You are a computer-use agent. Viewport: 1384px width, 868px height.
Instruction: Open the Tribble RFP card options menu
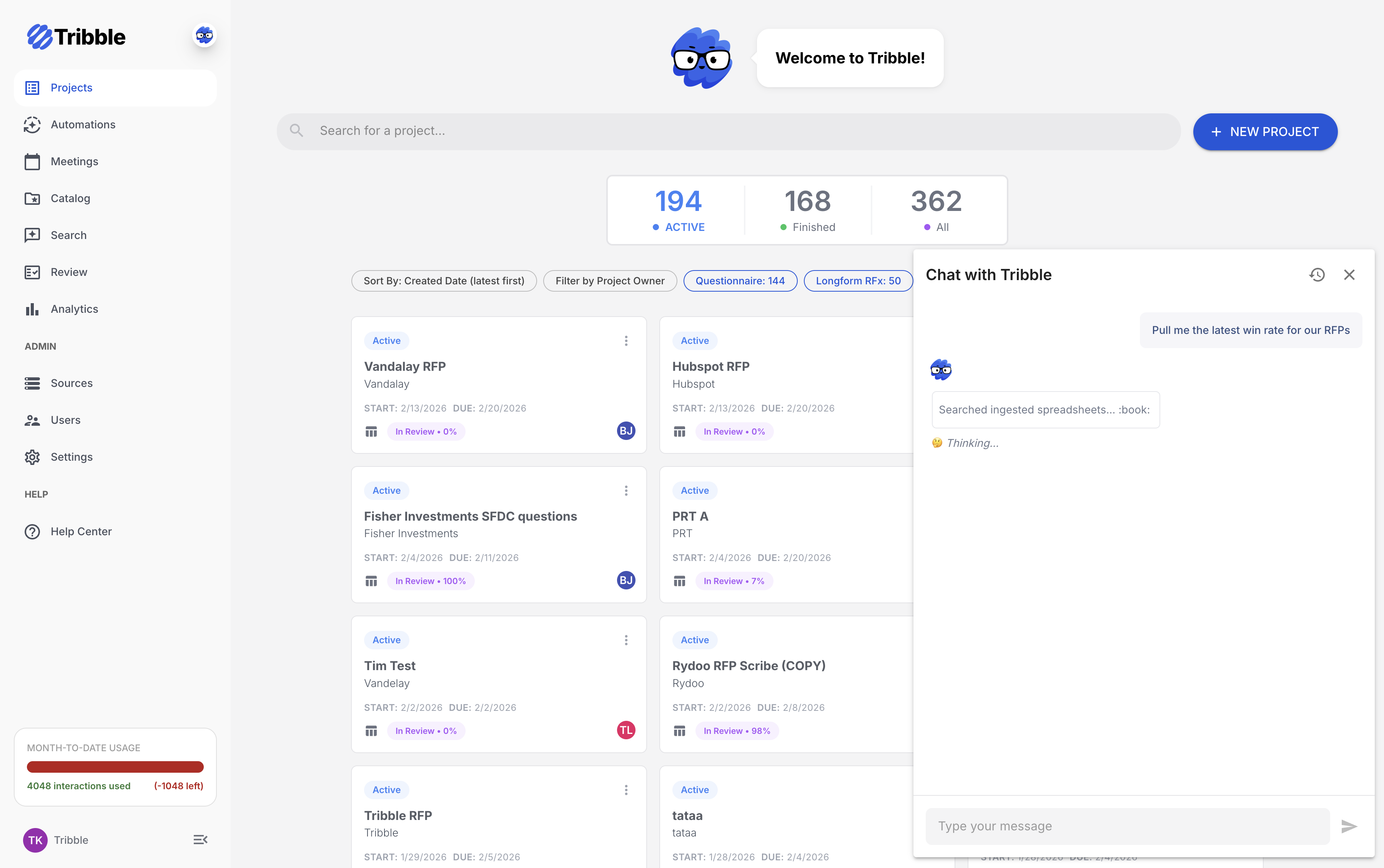tap(626, 790)
